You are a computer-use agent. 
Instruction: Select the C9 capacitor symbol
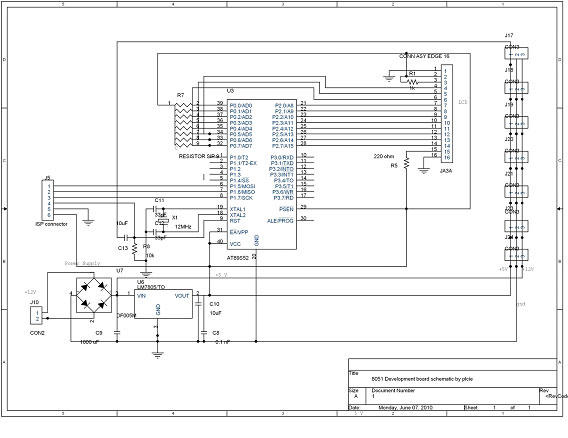coord(117,331)
